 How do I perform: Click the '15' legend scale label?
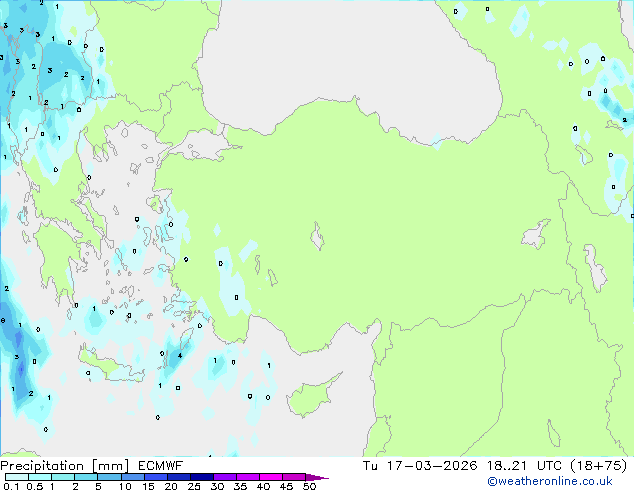coord(148,486)
